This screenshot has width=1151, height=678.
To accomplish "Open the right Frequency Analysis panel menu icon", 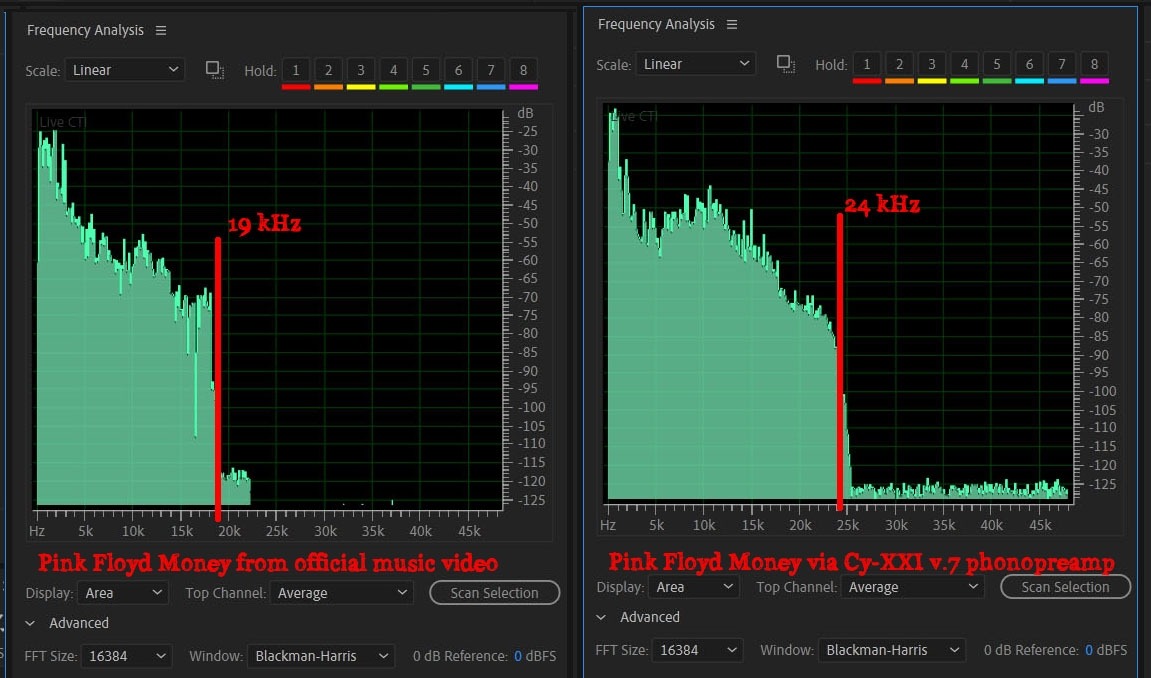I will 732,24.
